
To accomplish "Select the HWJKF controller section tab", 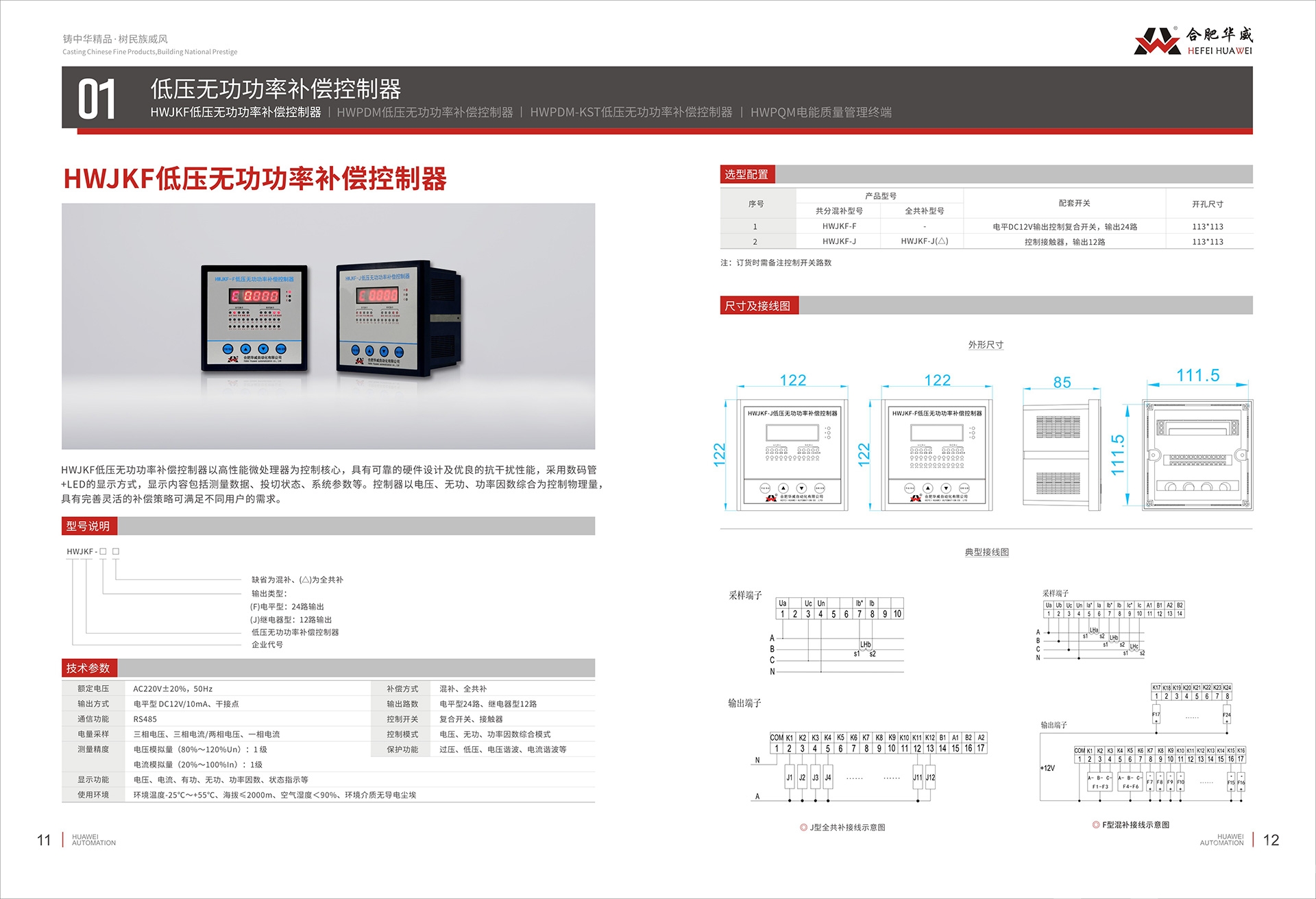I will [x=236, y=112].
